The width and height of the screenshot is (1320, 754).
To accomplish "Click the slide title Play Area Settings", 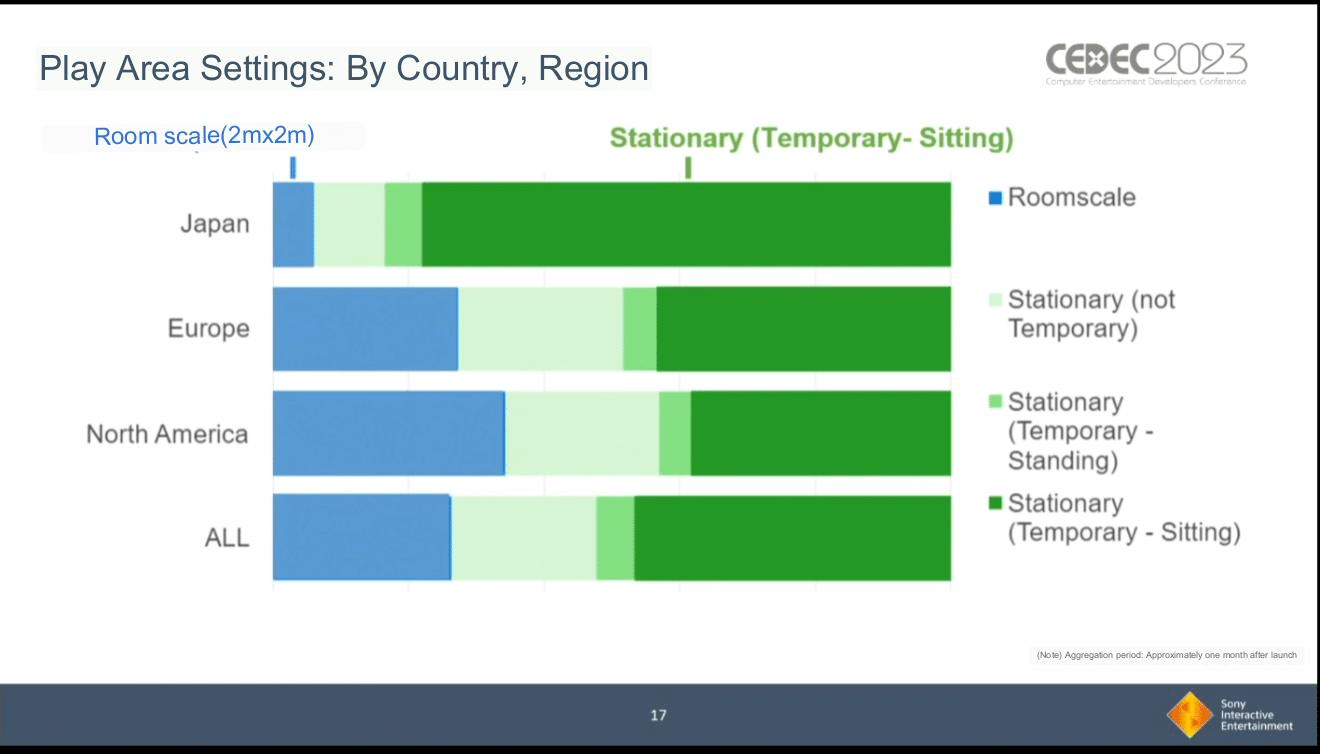I will click(x=344, y=68).
